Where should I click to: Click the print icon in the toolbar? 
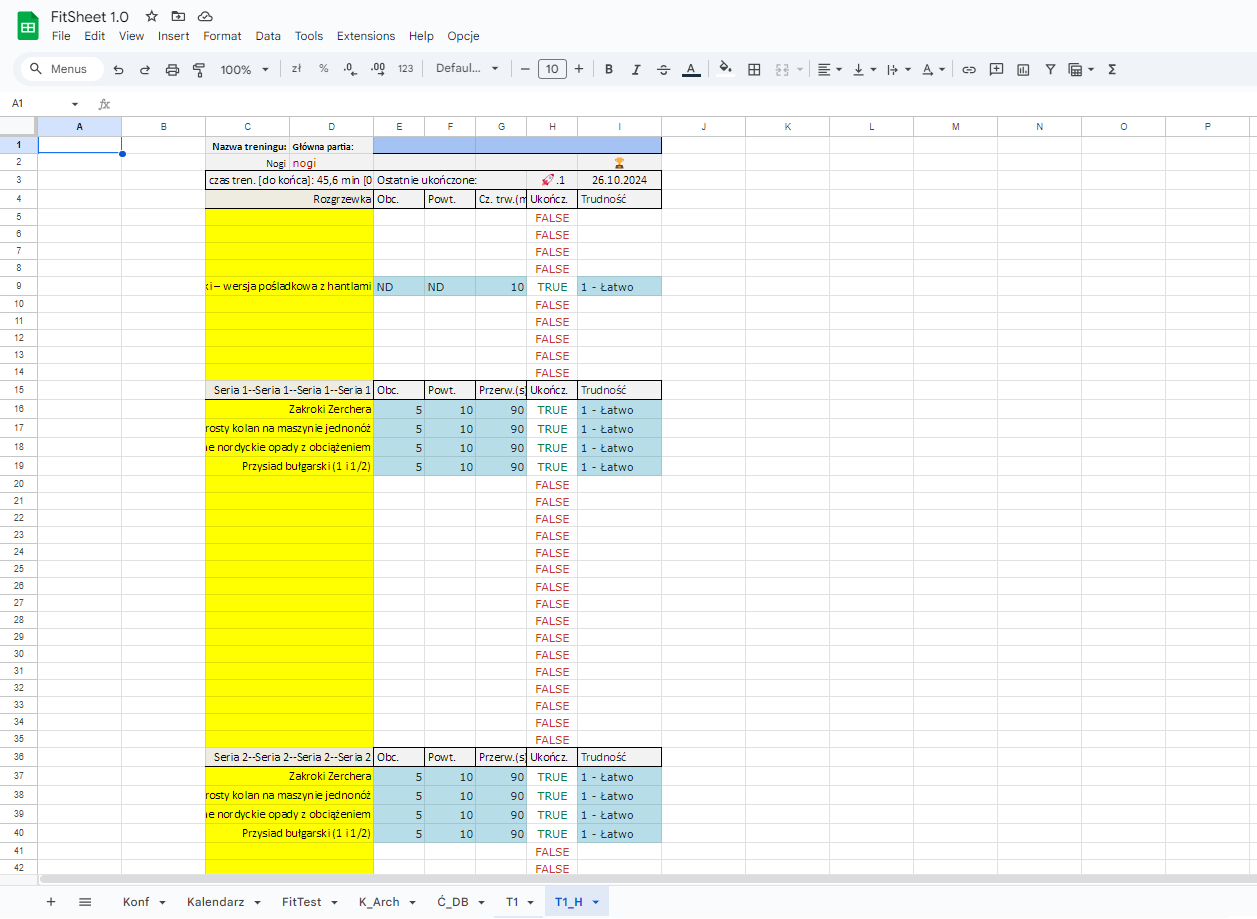coord(172,69)
